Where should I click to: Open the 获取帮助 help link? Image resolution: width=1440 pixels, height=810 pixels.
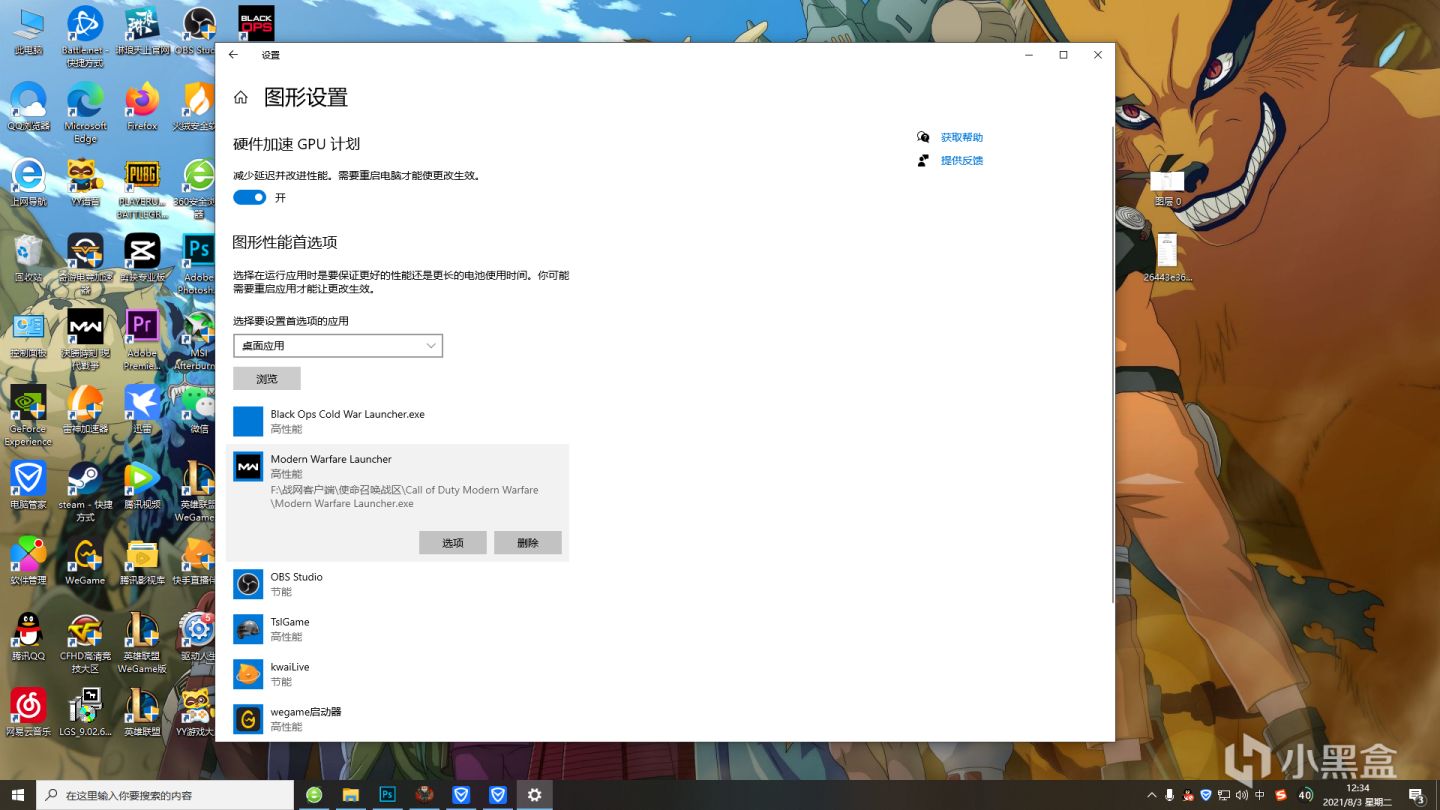(962, 137)
